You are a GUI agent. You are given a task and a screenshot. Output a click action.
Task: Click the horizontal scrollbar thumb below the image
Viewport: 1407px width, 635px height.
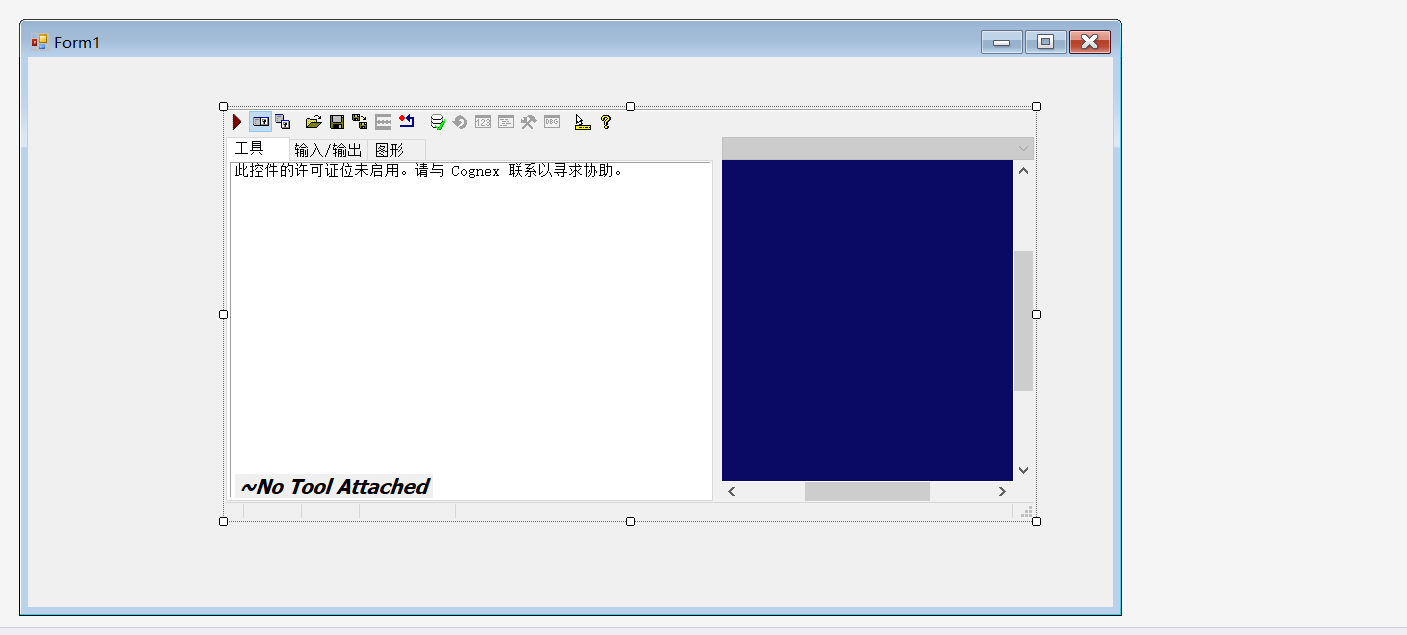[866, 490]
